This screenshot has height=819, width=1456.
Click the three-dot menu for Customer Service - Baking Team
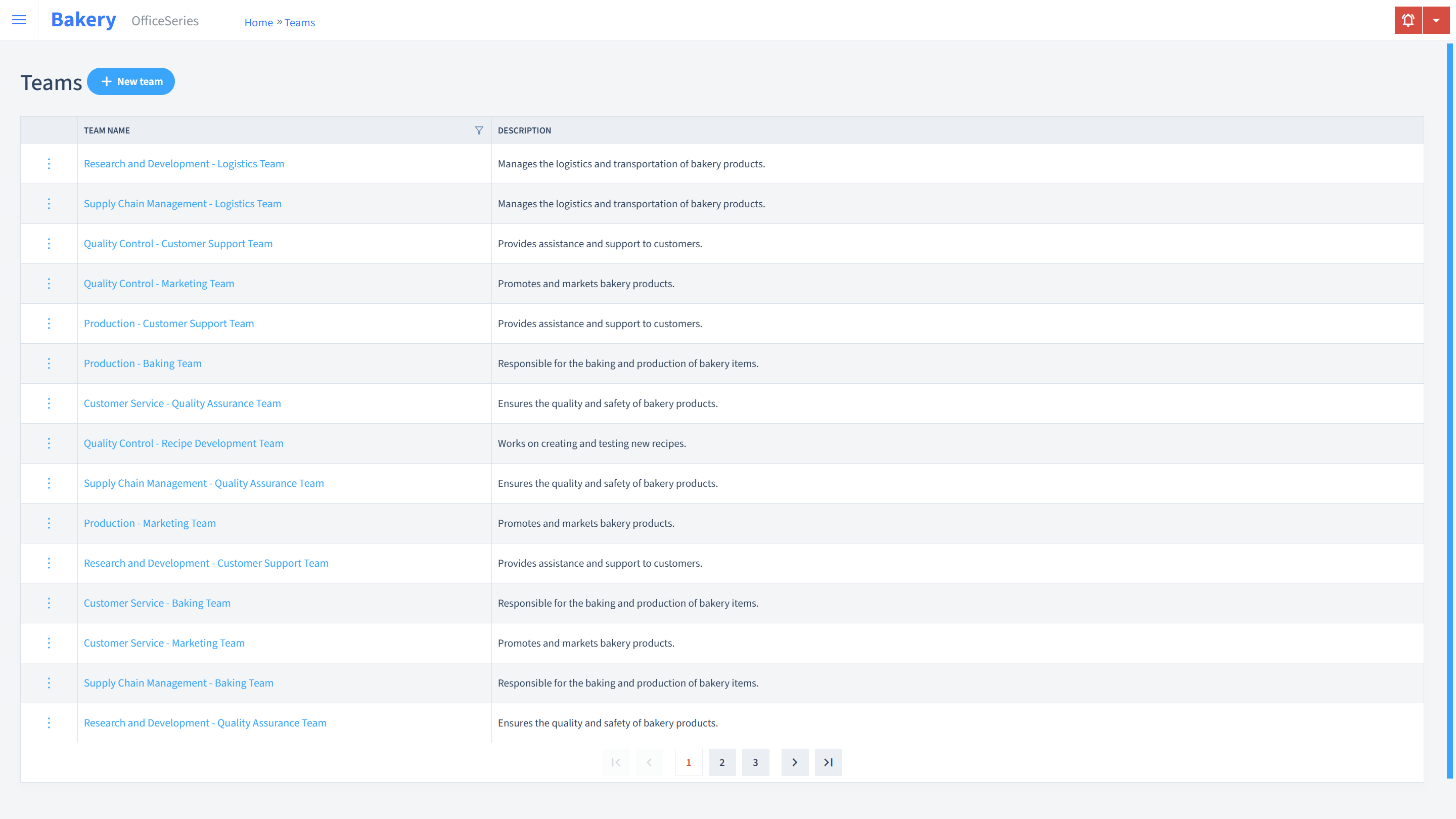click(49, 603)
